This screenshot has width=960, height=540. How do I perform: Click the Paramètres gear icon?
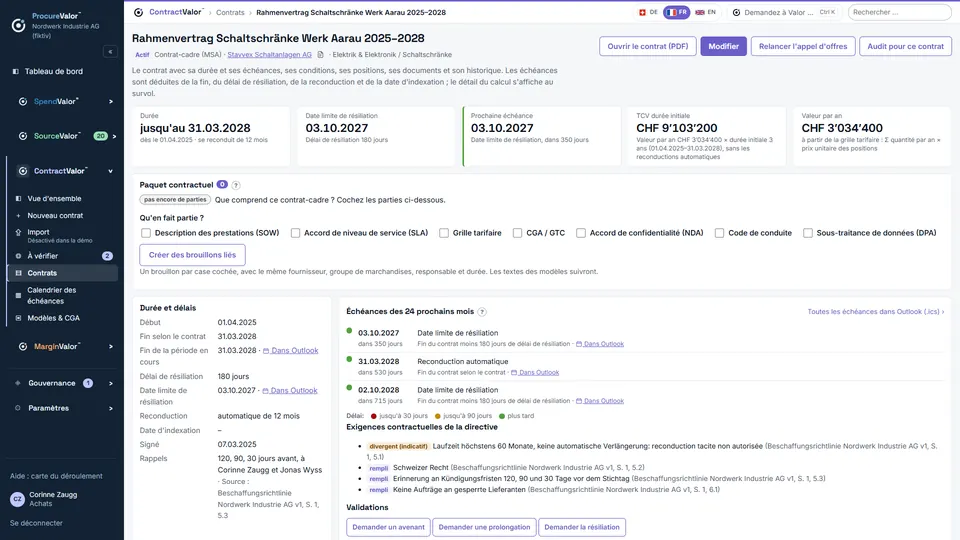(18, 408)
